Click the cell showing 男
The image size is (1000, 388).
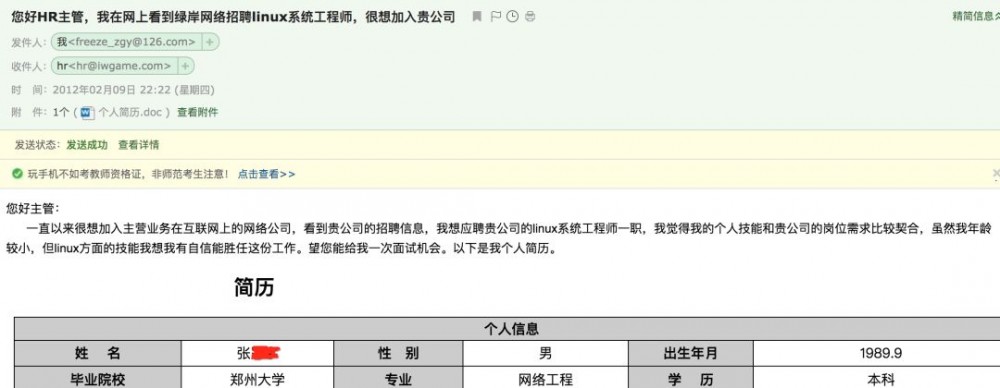click(x=546, y=354)
